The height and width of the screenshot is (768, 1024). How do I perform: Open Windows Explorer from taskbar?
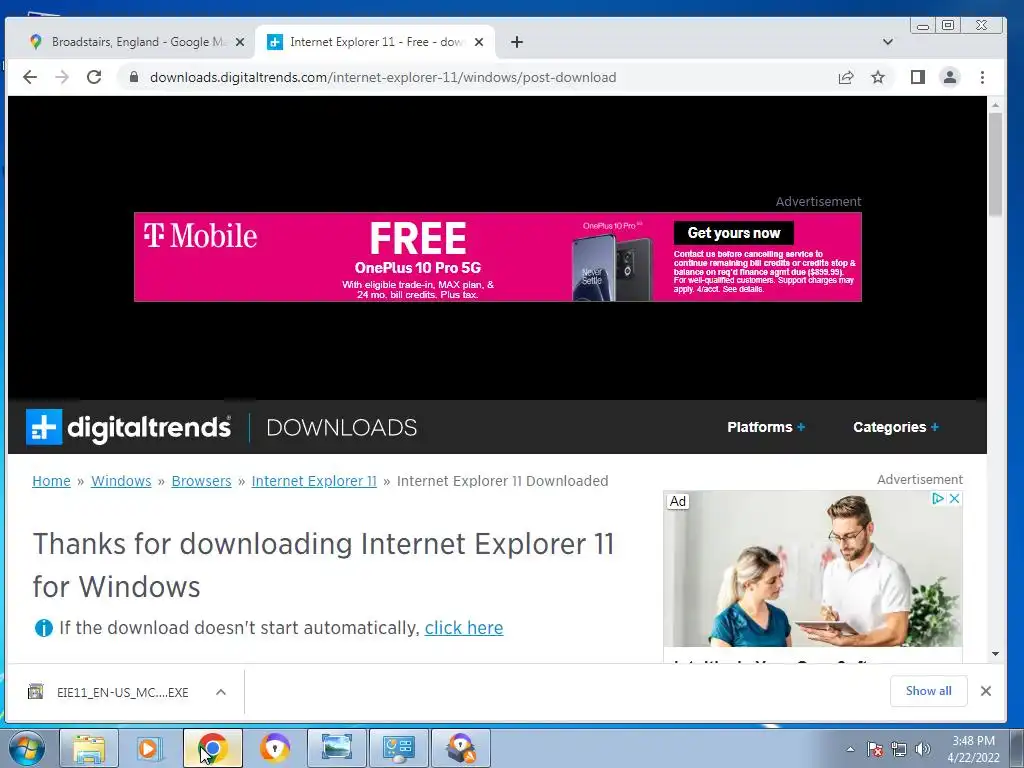pos(89,748)
